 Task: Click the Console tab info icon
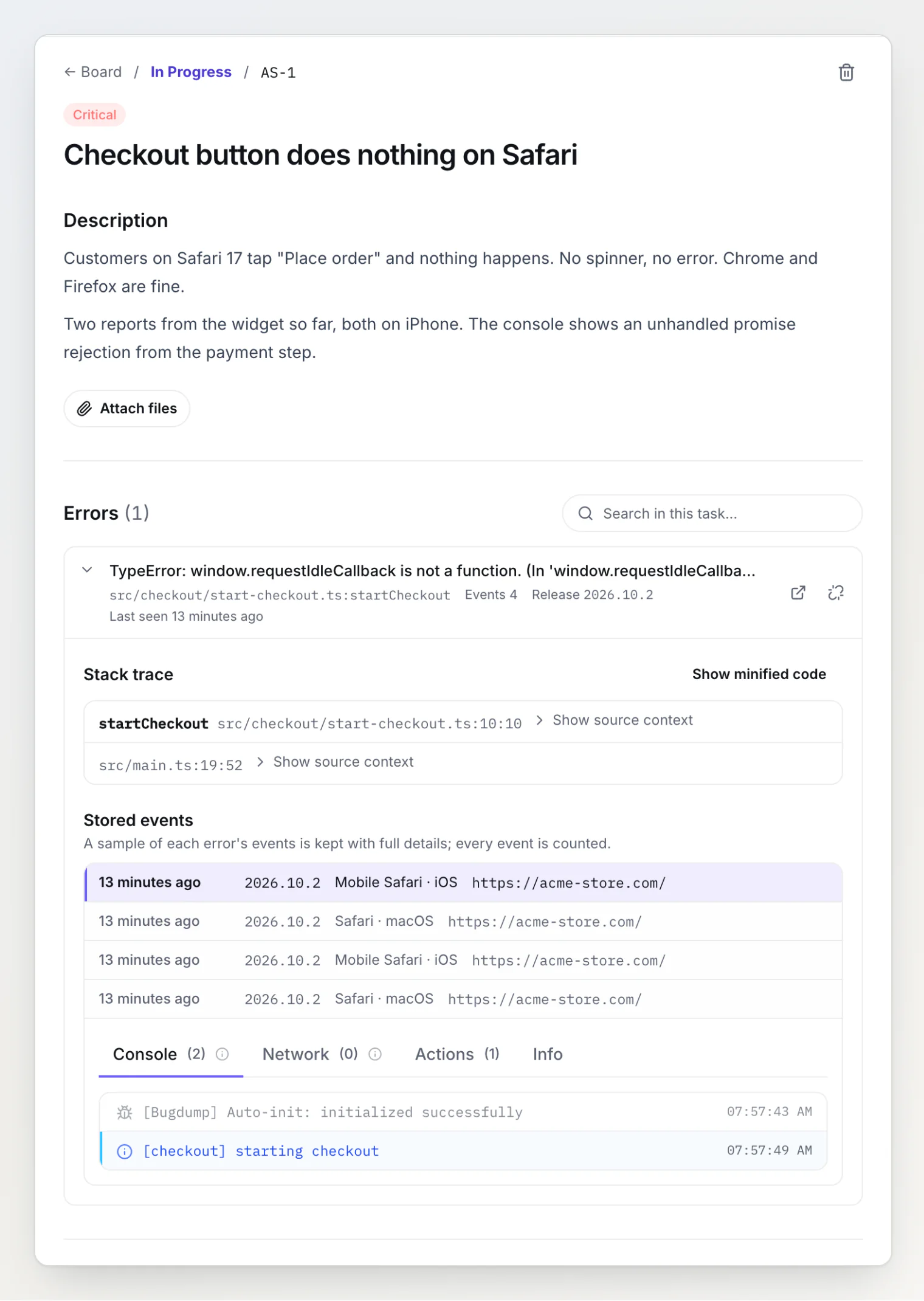[x=222, y=1054]
